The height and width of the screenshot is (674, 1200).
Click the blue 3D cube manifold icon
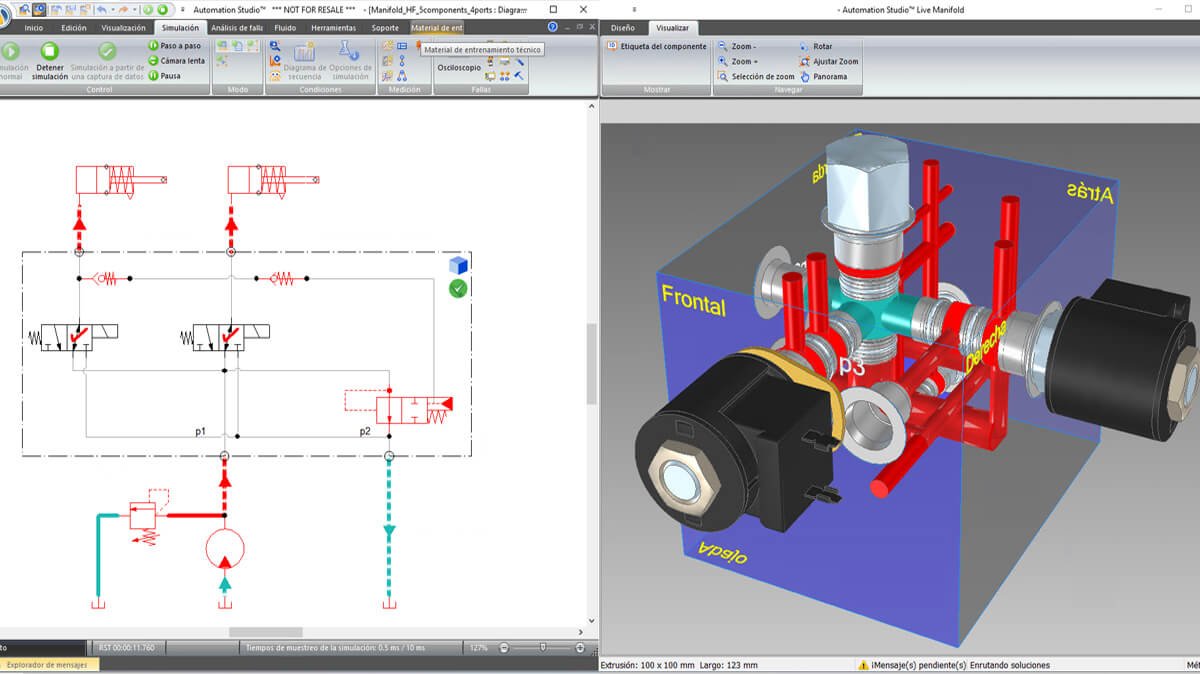(x=458, y=265)
